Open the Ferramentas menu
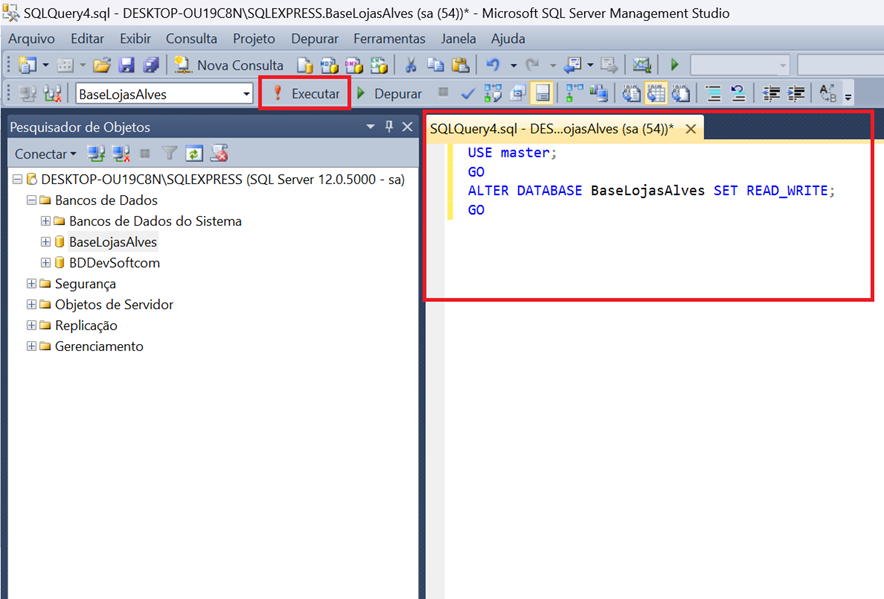 tap(389, 38)
